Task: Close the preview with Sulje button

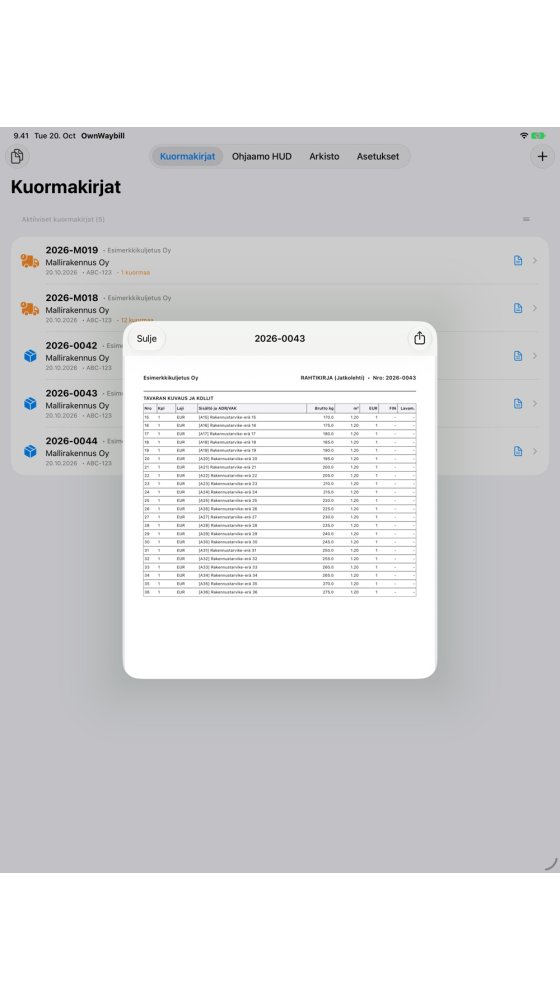Action: tap(147, 339)
